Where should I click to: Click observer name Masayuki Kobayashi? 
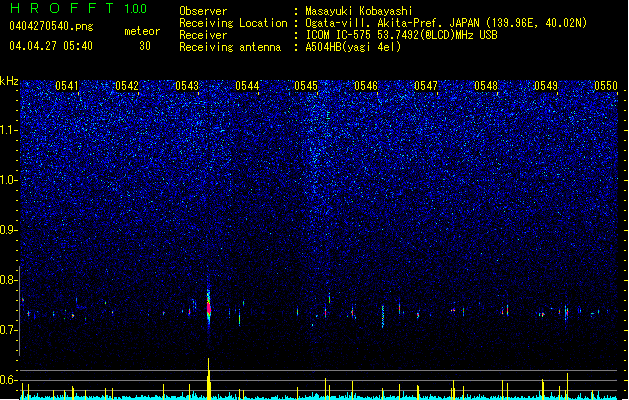[359, 11]
